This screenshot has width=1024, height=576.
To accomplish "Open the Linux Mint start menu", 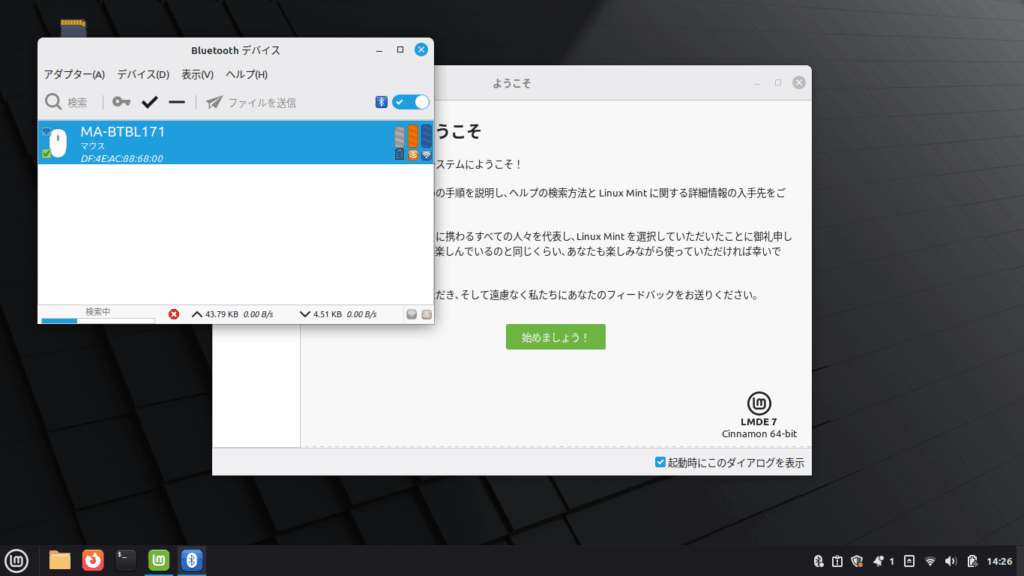I will [15, 560].
